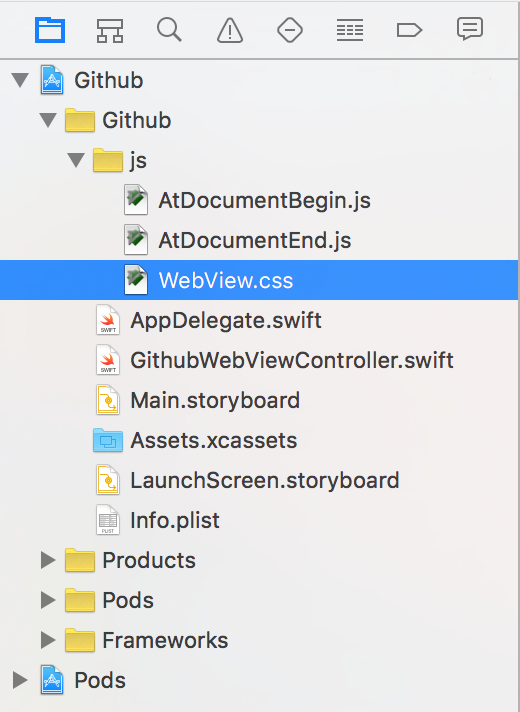The height and width of the screenshot is (712, 520).
Task: Open the Test navigator diamond icon
Action: click(x=290, y=30)
